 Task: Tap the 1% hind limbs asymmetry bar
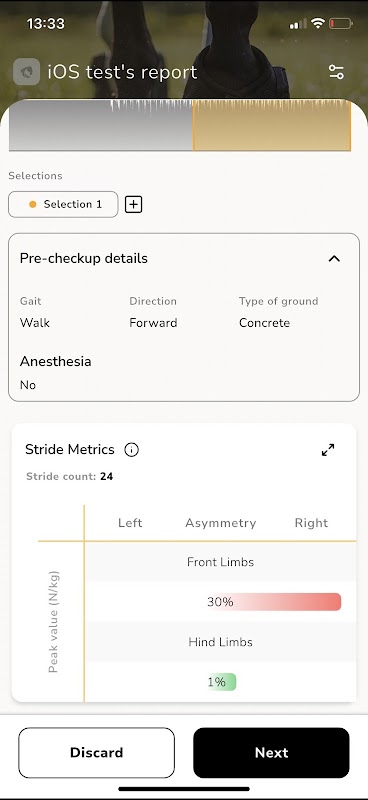click(222, 682)
